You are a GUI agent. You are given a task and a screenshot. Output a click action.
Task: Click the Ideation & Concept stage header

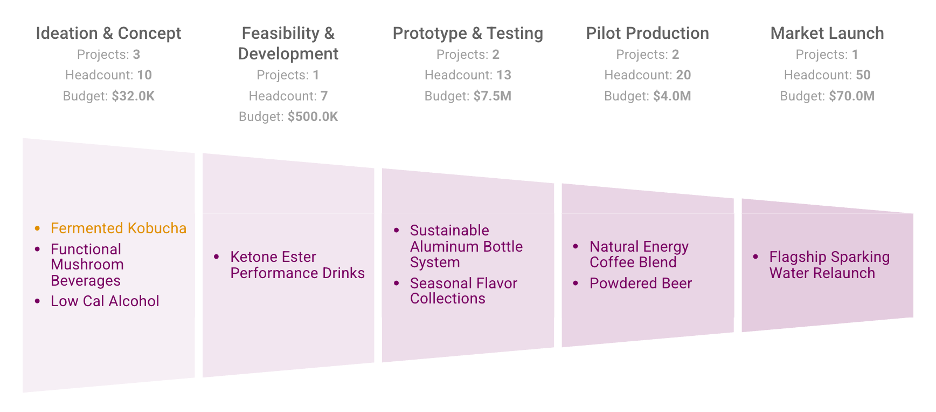pyautogui.click(x=109, y=33)
